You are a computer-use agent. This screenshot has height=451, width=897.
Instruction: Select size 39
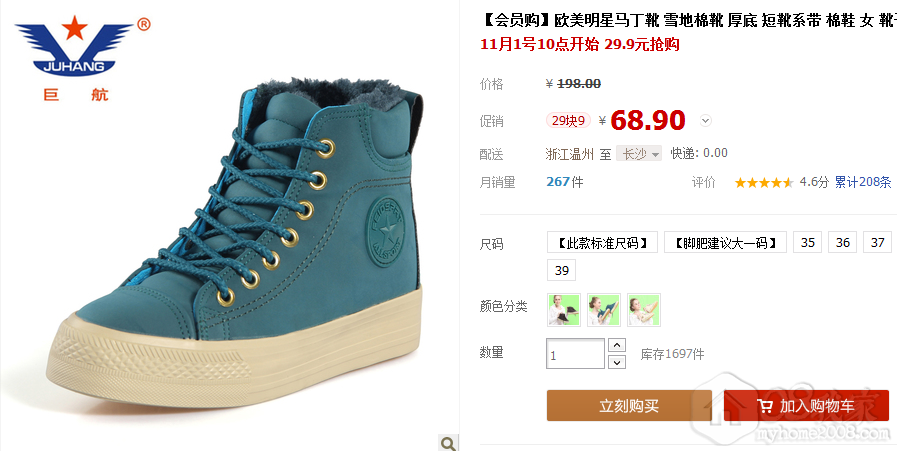pyautogui.click(x=562, y=271)
